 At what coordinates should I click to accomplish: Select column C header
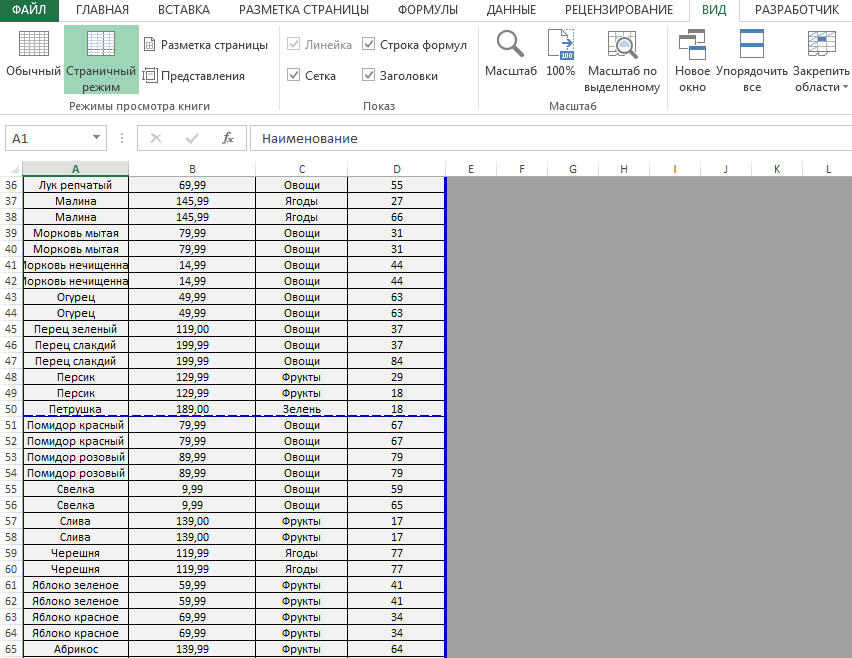click(301, 169)
